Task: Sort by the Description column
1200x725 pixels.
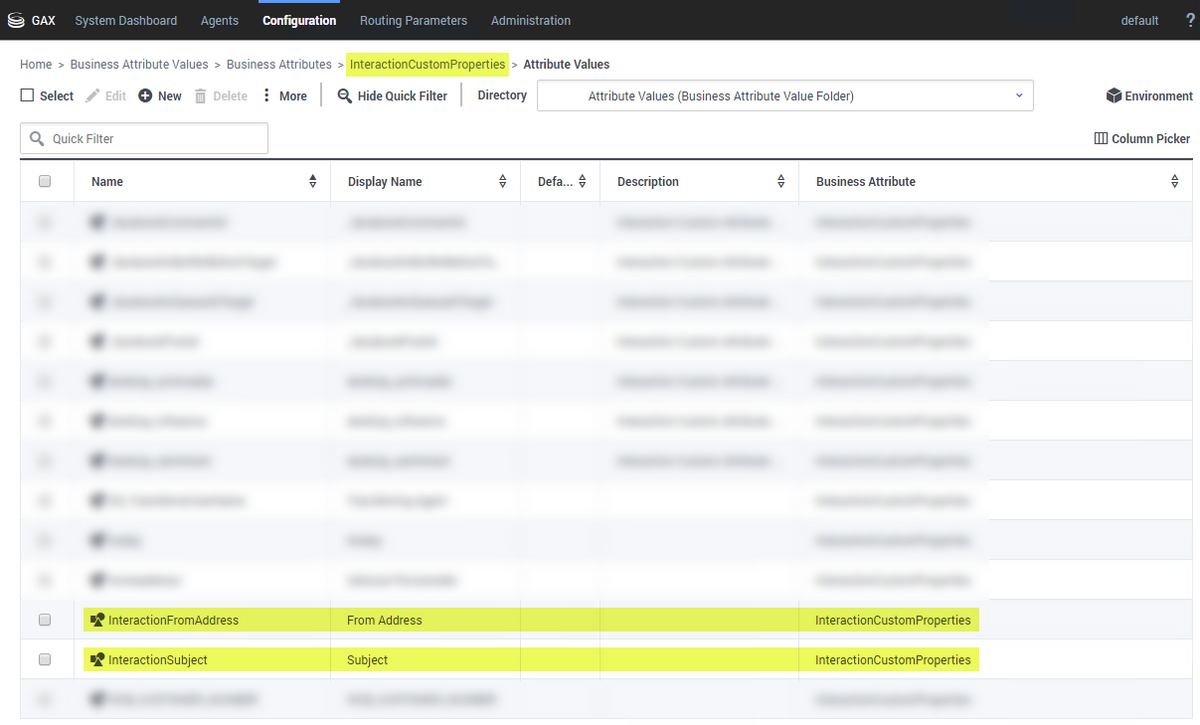Action: pyautogui.click(x=781, y=182)
